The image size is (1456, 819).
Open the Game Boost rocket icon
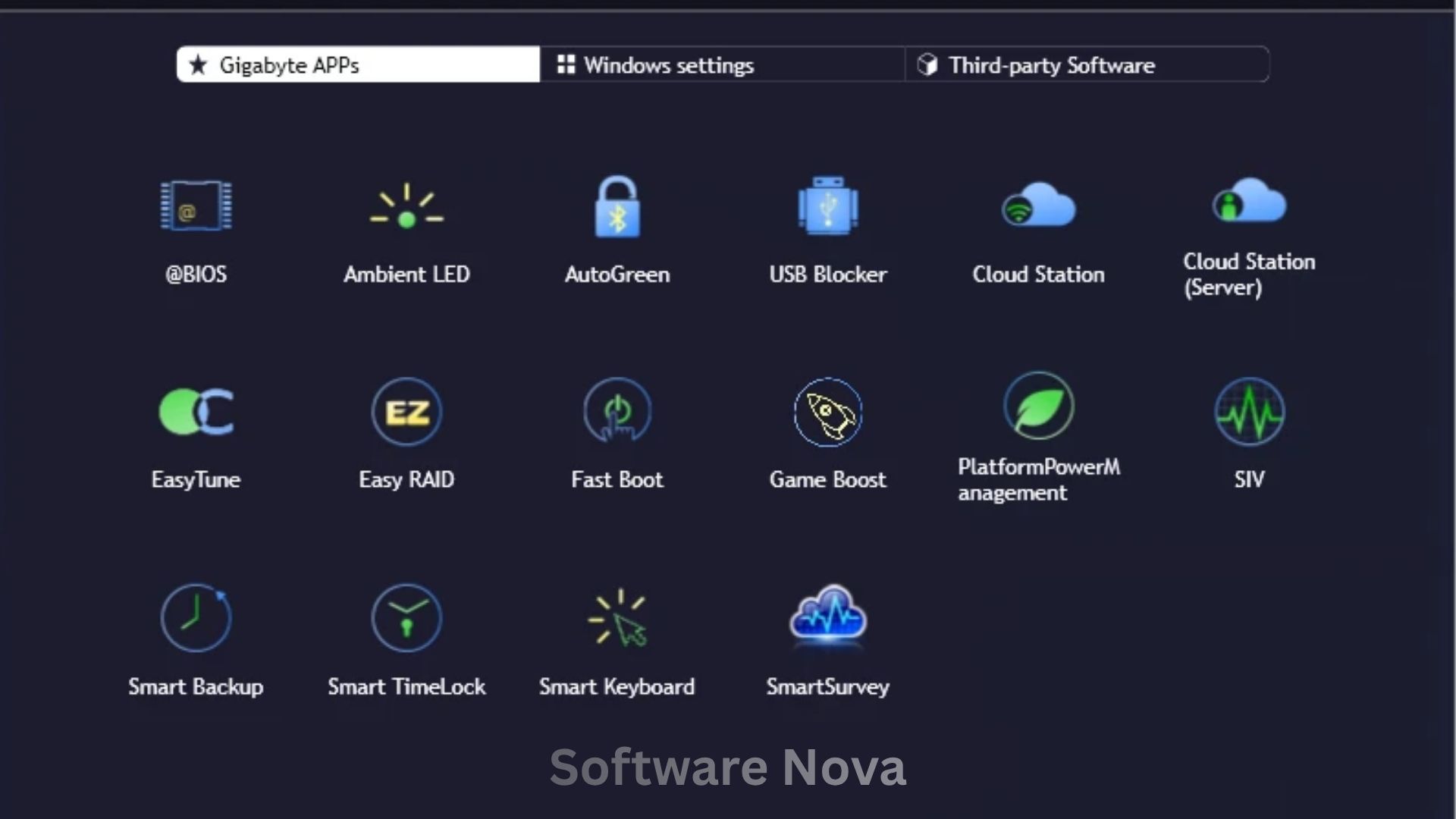click(828, 412)
